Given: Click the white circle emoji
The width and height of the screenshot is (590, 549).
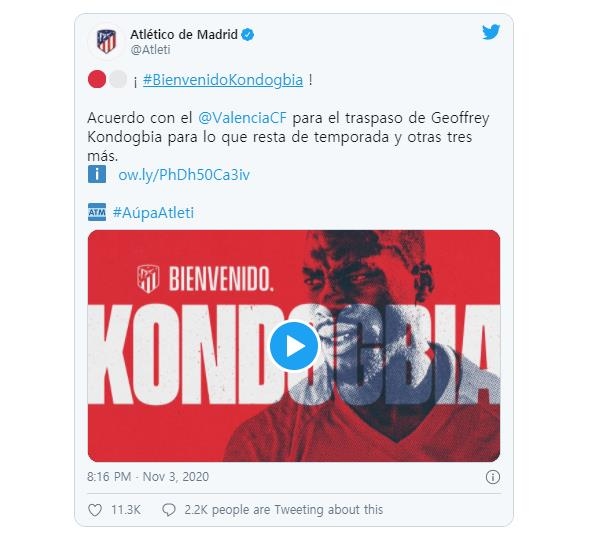Looking at the screenshot, I should pyautogui.click(x=118, y=79).
